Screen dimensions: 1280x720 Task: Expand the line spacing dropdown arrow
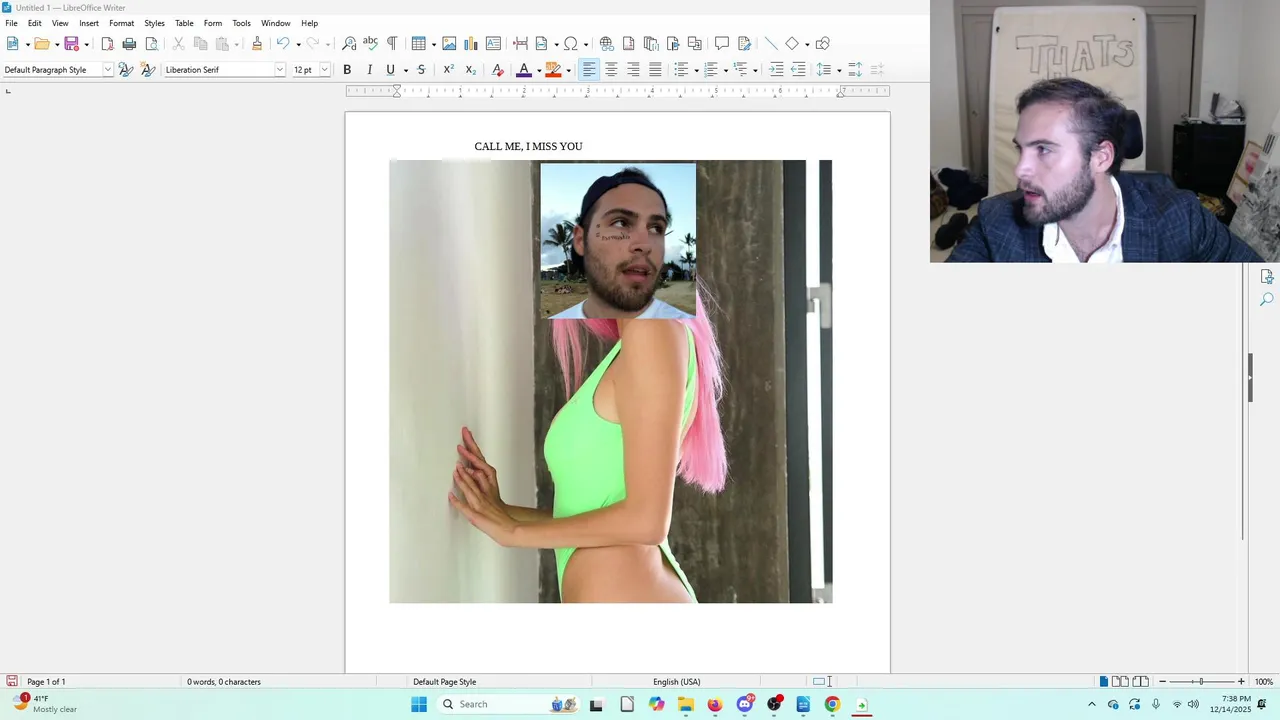839,70
